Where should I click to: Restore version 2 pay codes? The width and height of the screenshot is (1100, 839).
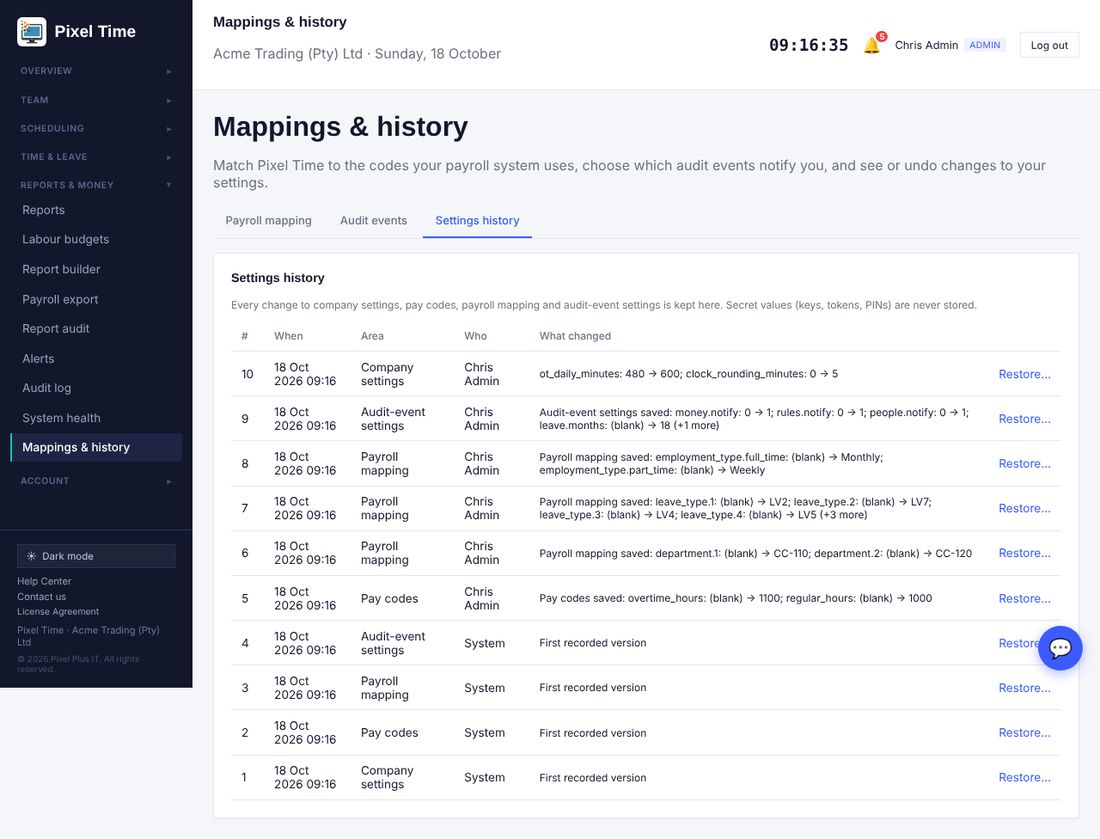pos(1024,733)
